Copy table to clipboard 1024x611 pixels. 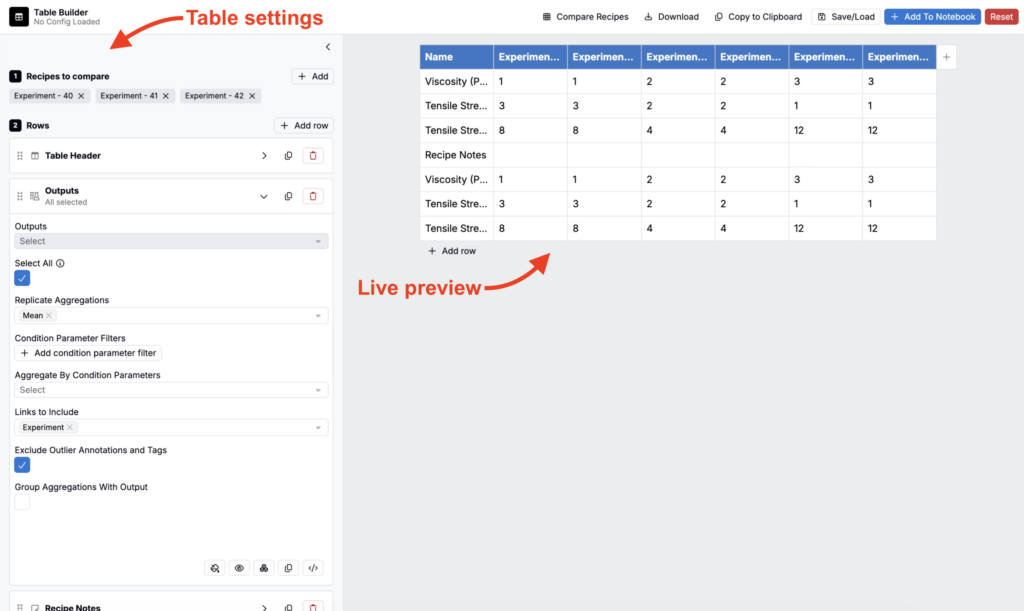758,17
